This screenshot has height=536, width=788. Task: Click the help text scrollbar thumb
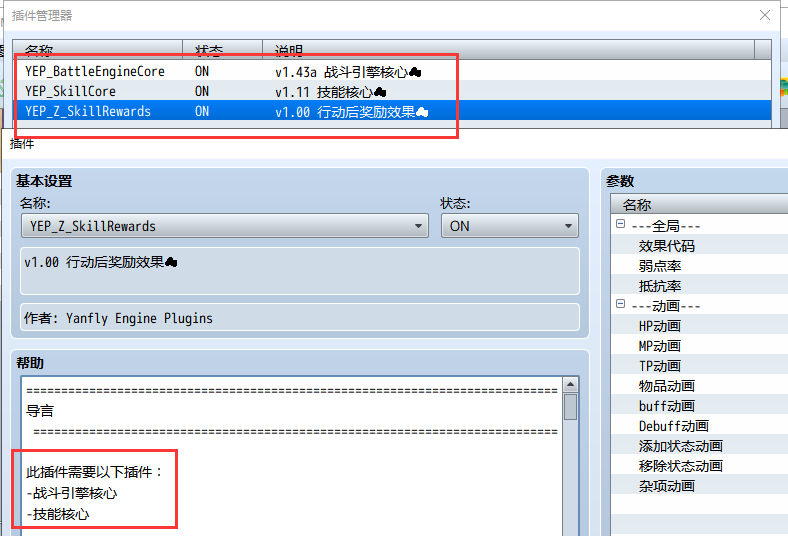(x=570, y=407)
